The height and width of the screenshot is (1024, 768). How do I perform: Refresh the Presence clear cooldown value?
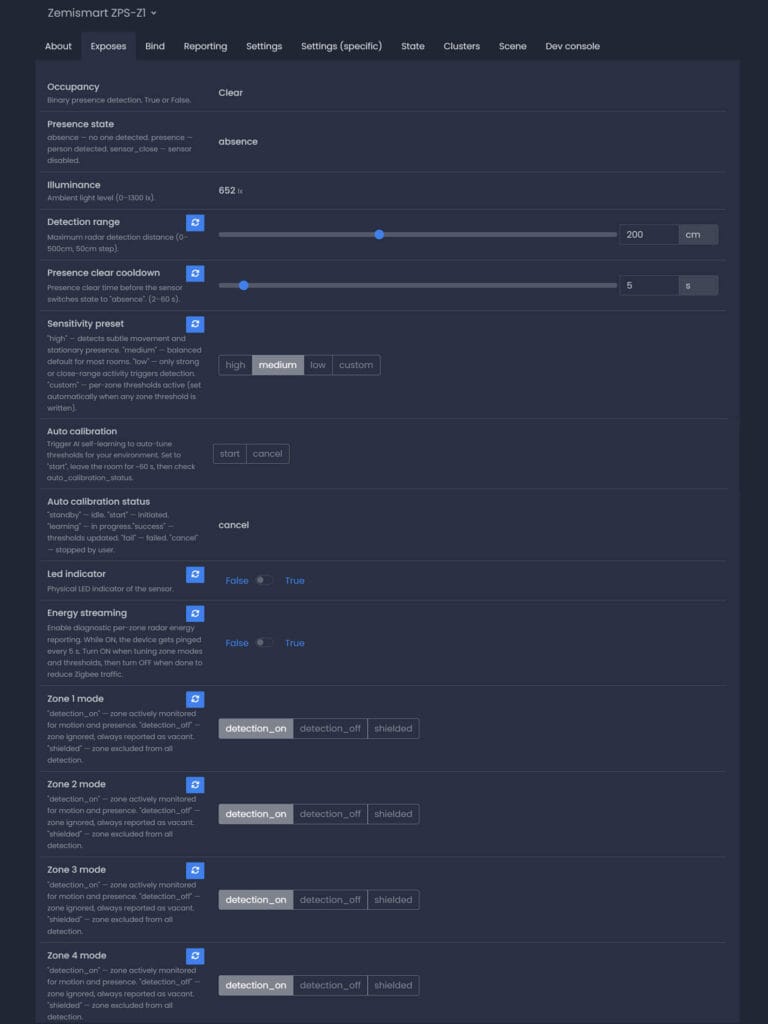point(195,273)
